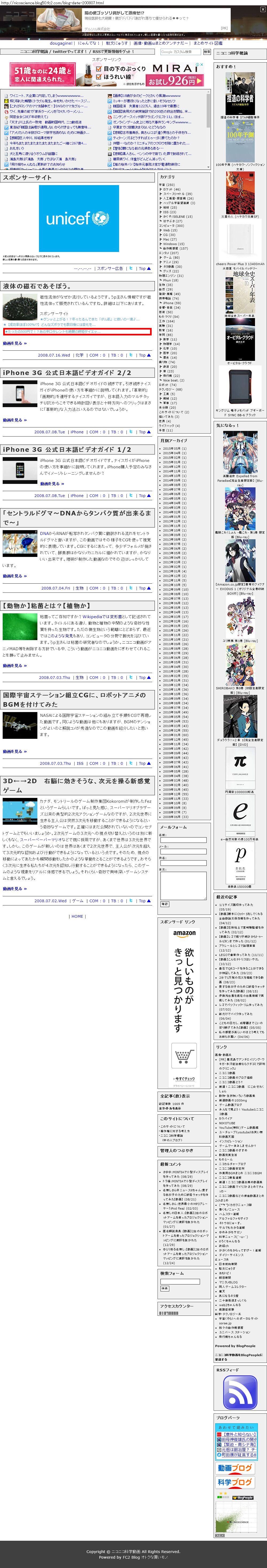Image resolution: width=267 pixels, height=1568 pixels.
Task: Click Twitter icon under セントラルドグマ post
Action: pyautogui.click(x=131, y=588)
